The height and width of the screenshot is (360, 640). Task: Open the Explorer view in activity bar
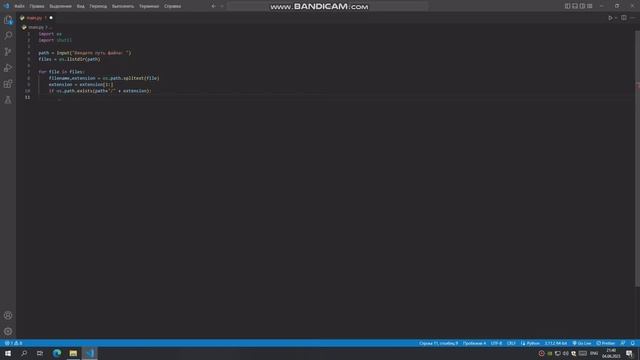[x=8, y=20]
